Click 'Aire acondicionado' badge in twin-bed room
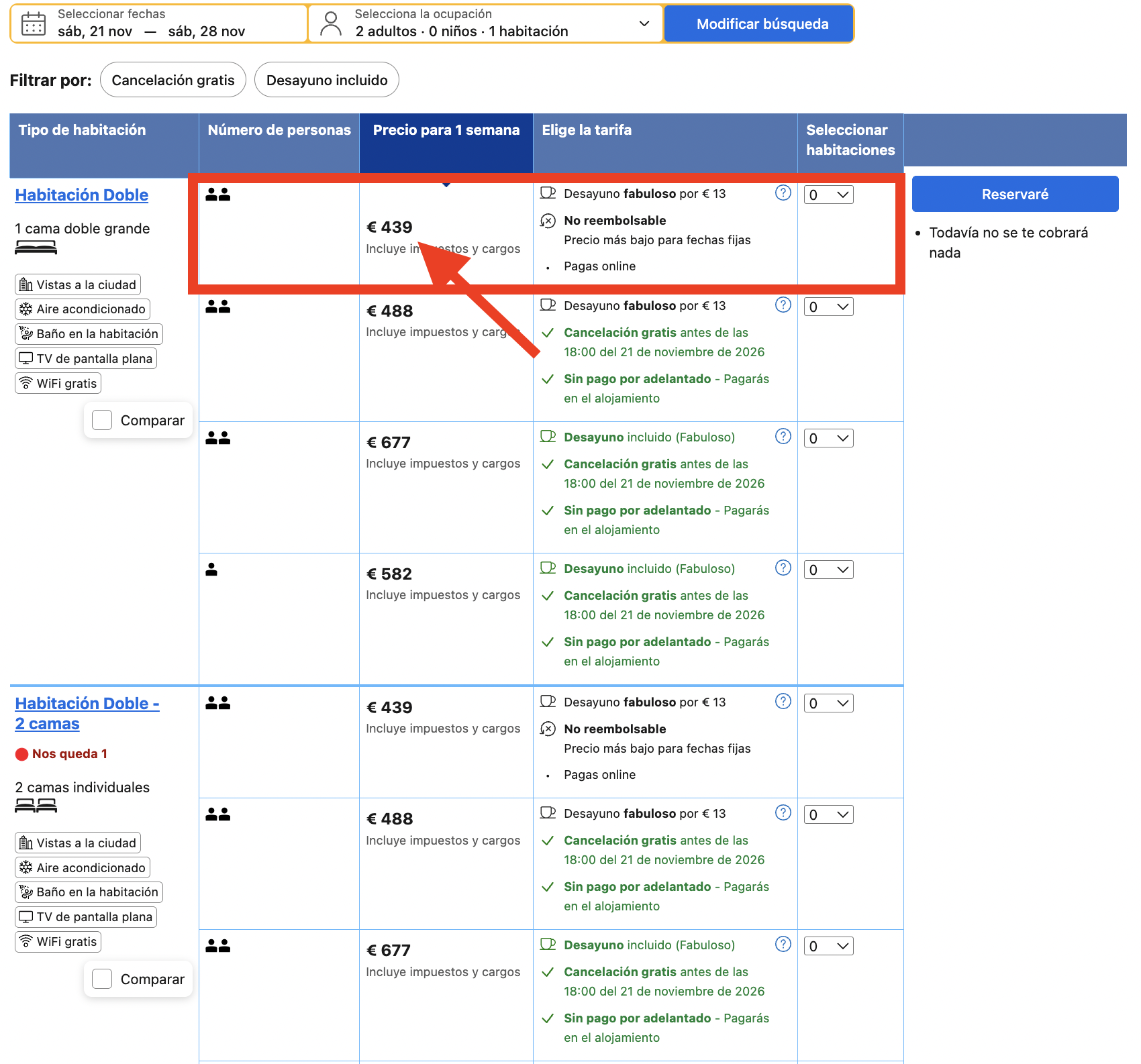The width and height of the screenshot is (1141, 1064). (83, 867)
